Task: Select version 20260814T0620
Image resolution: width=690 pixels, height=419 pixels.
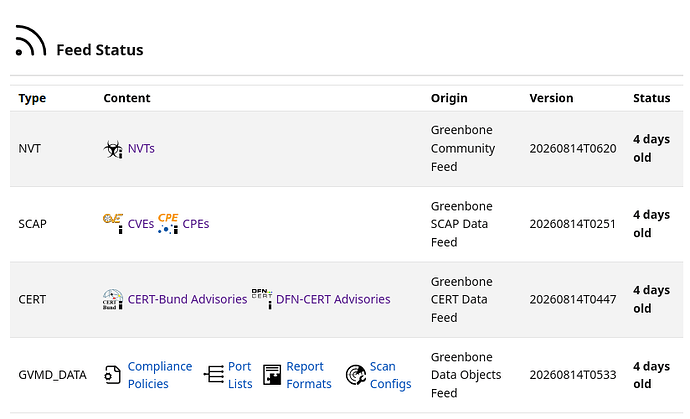Action: pyautogui.click(x=573, y=149)
